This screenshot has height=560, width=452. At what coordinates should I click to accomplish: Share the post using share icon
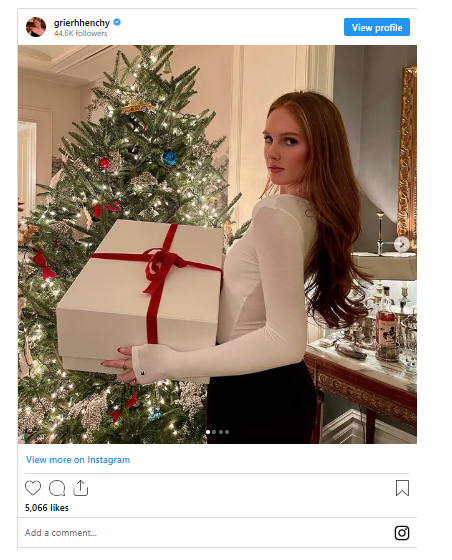pyautogui.click(x=81, y=488)
